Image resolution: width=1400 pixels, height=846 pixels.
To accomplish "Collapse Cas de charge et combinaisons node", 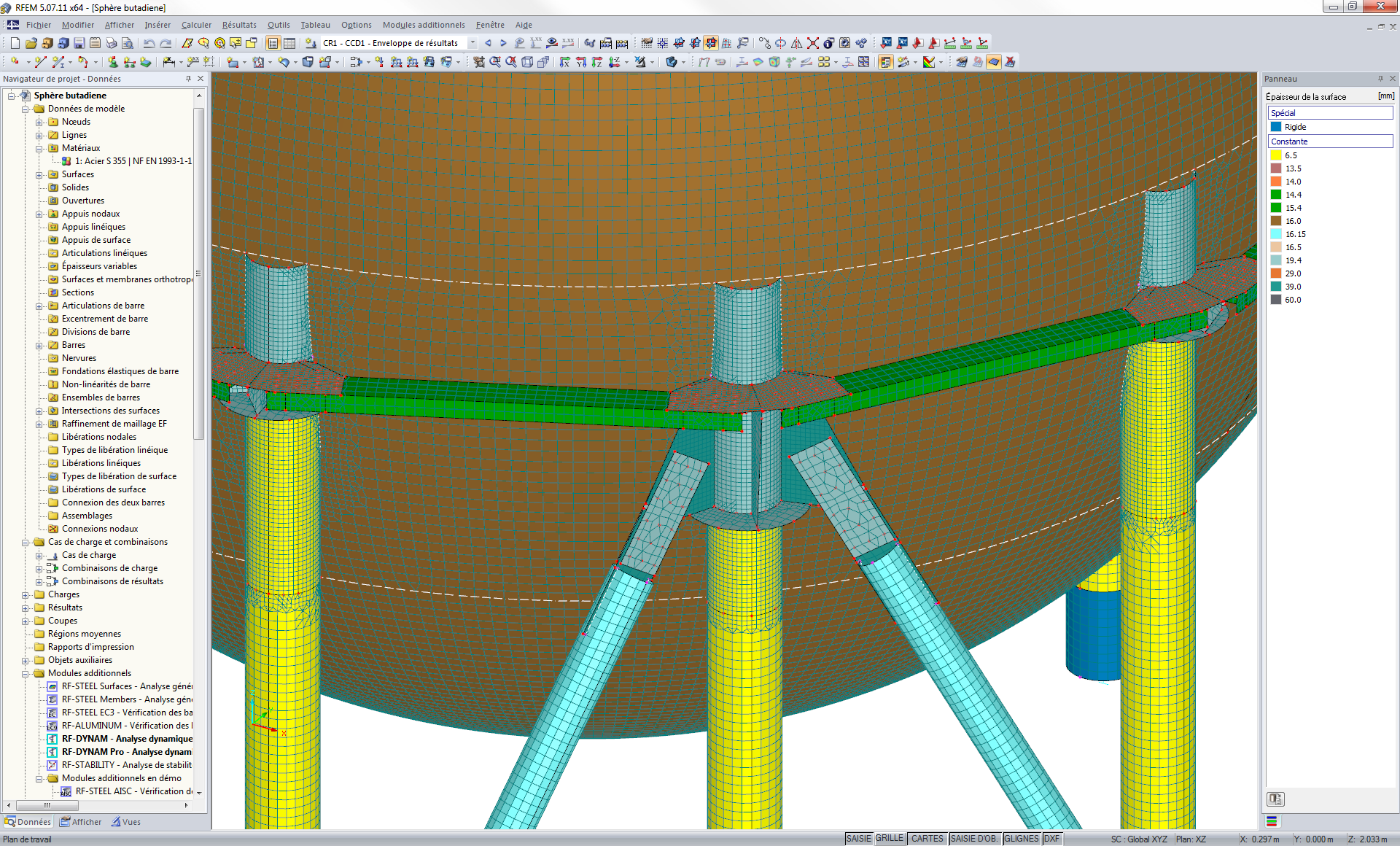I will [x=26, y=543].
